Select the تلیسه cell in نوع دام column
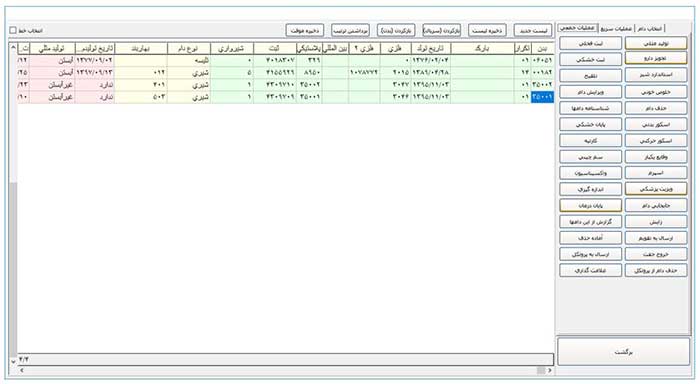The height and width of the screenshot is (384, 700). pyautogui.click(x=189, y=60)
